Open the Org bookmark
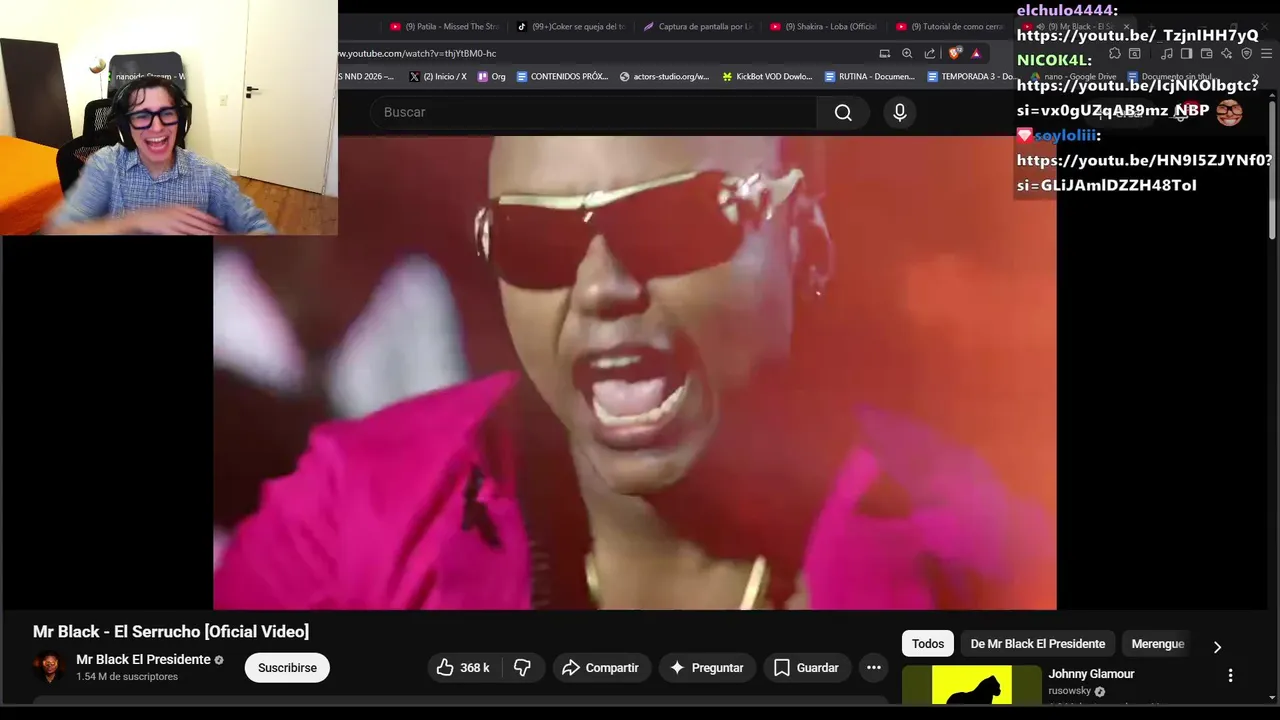 492,76
